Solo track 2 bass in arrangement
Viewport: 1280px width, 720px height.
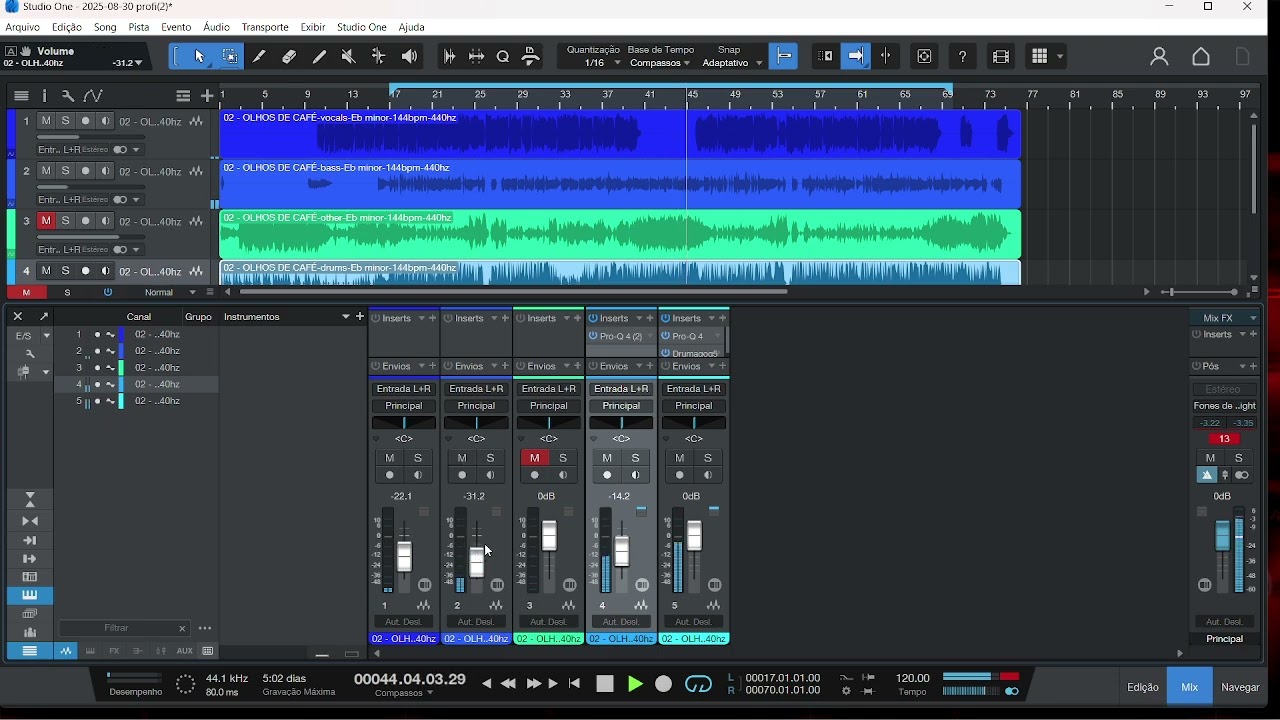(65, 171)
